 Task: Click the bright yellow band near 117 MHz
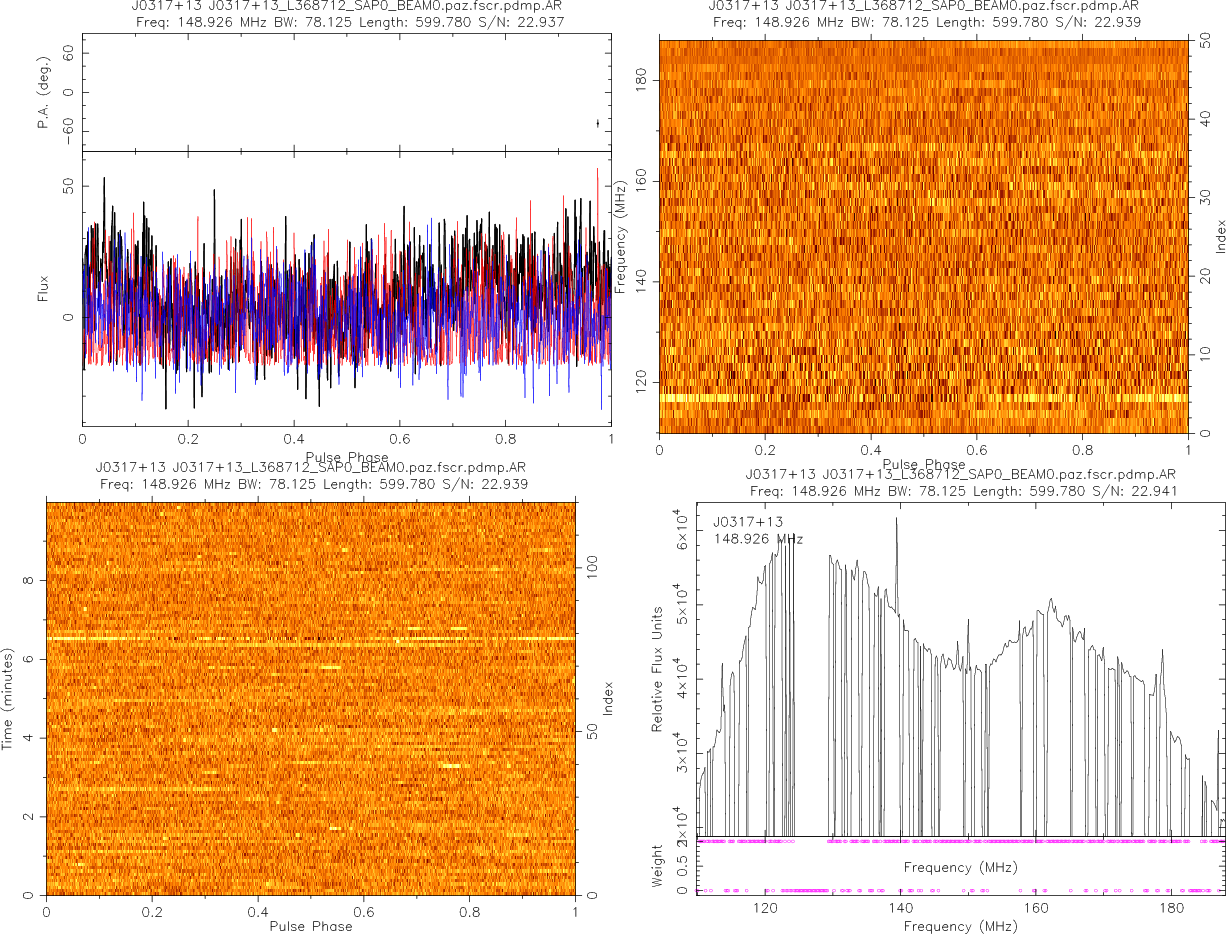[922, 398]
